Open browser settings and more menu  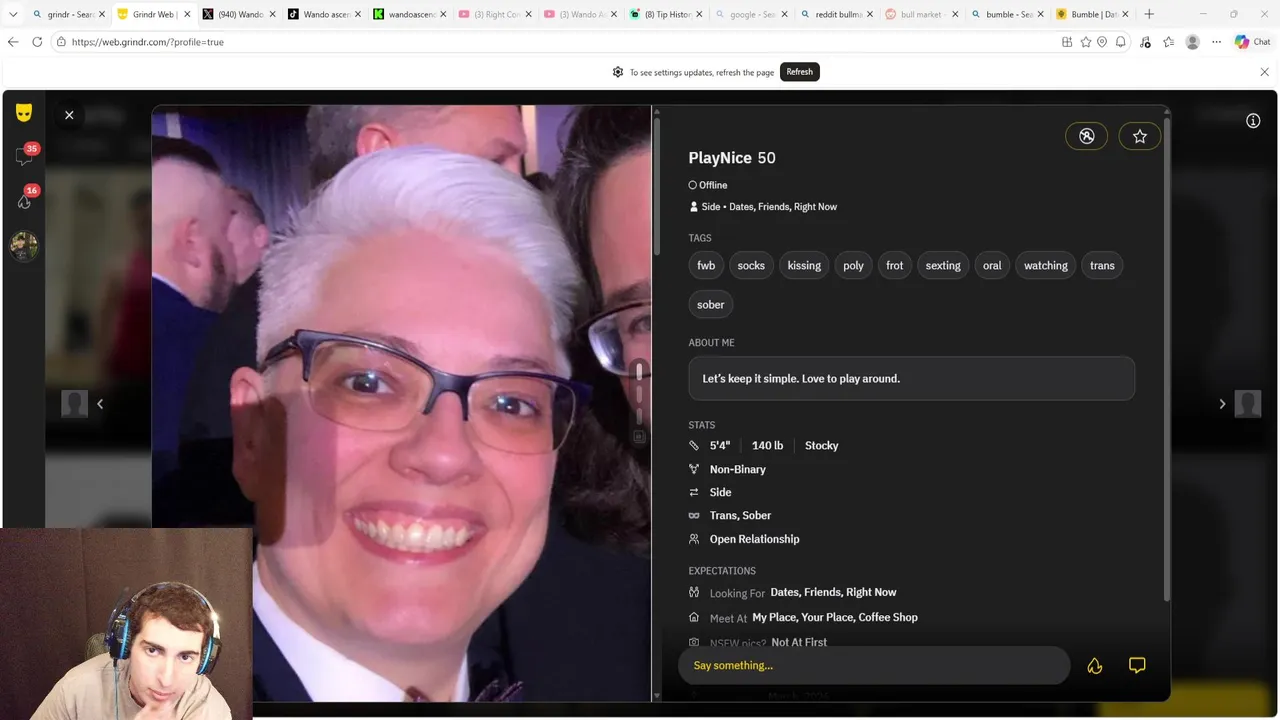click(1216, 42)
